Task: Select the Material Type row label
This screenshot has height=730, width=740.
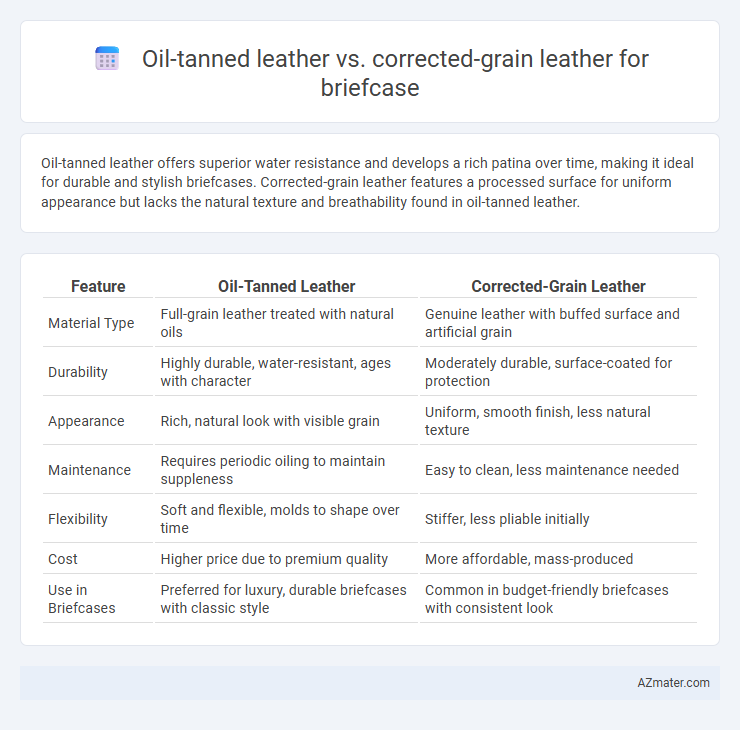Action: [91, 323]
